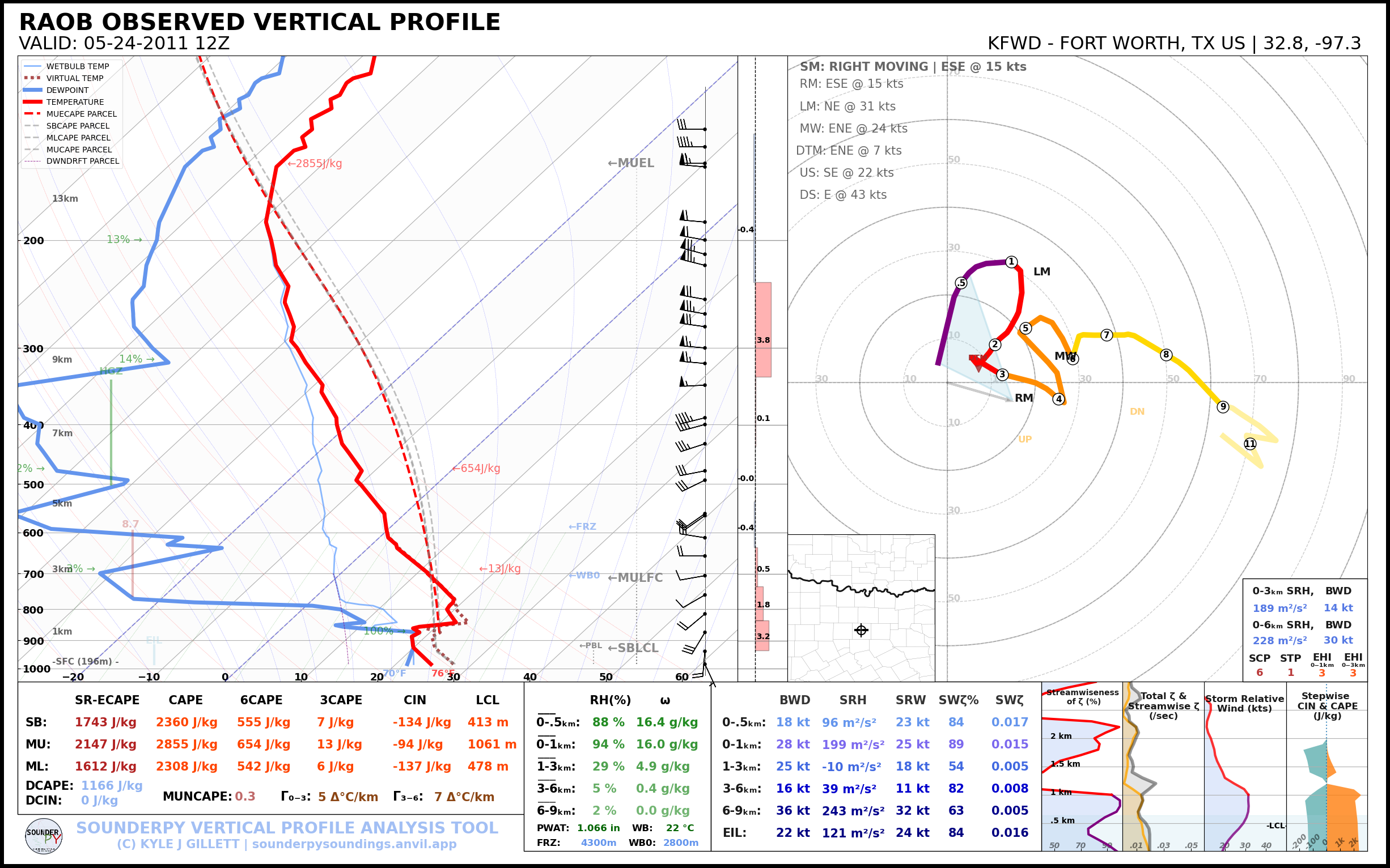The image size is (1390, 868).
Task: Click the circled 1 km hodograph marker
Action: click(1011, 262)
